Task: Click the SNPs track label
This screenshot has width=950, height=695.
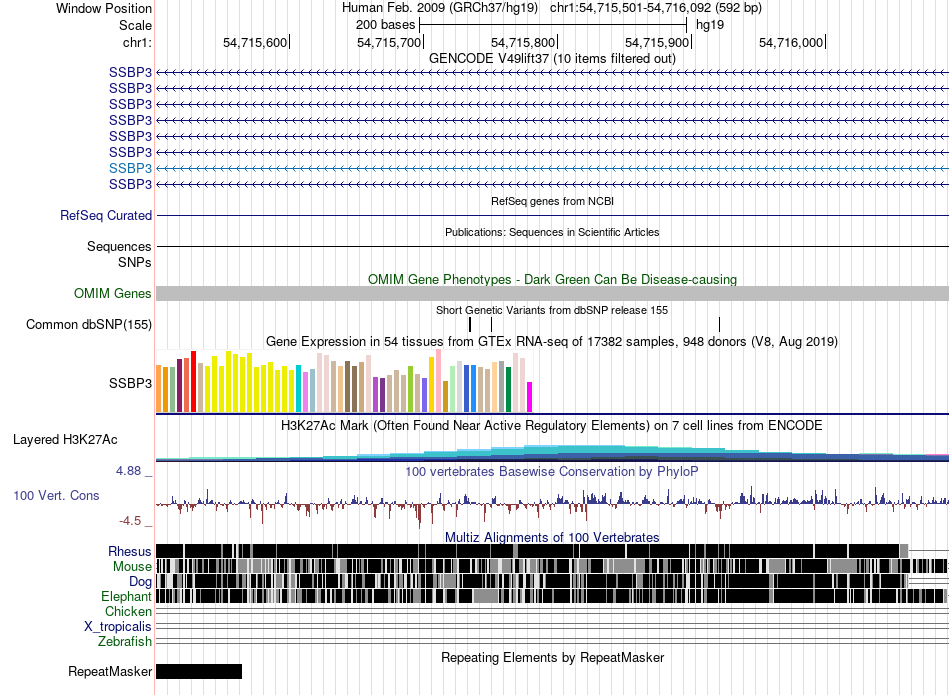Action: point(135,262)
